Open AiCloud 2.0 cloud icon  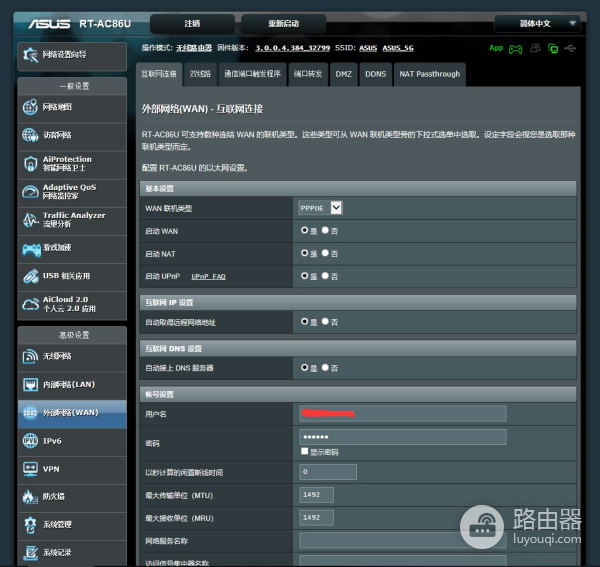30,304
